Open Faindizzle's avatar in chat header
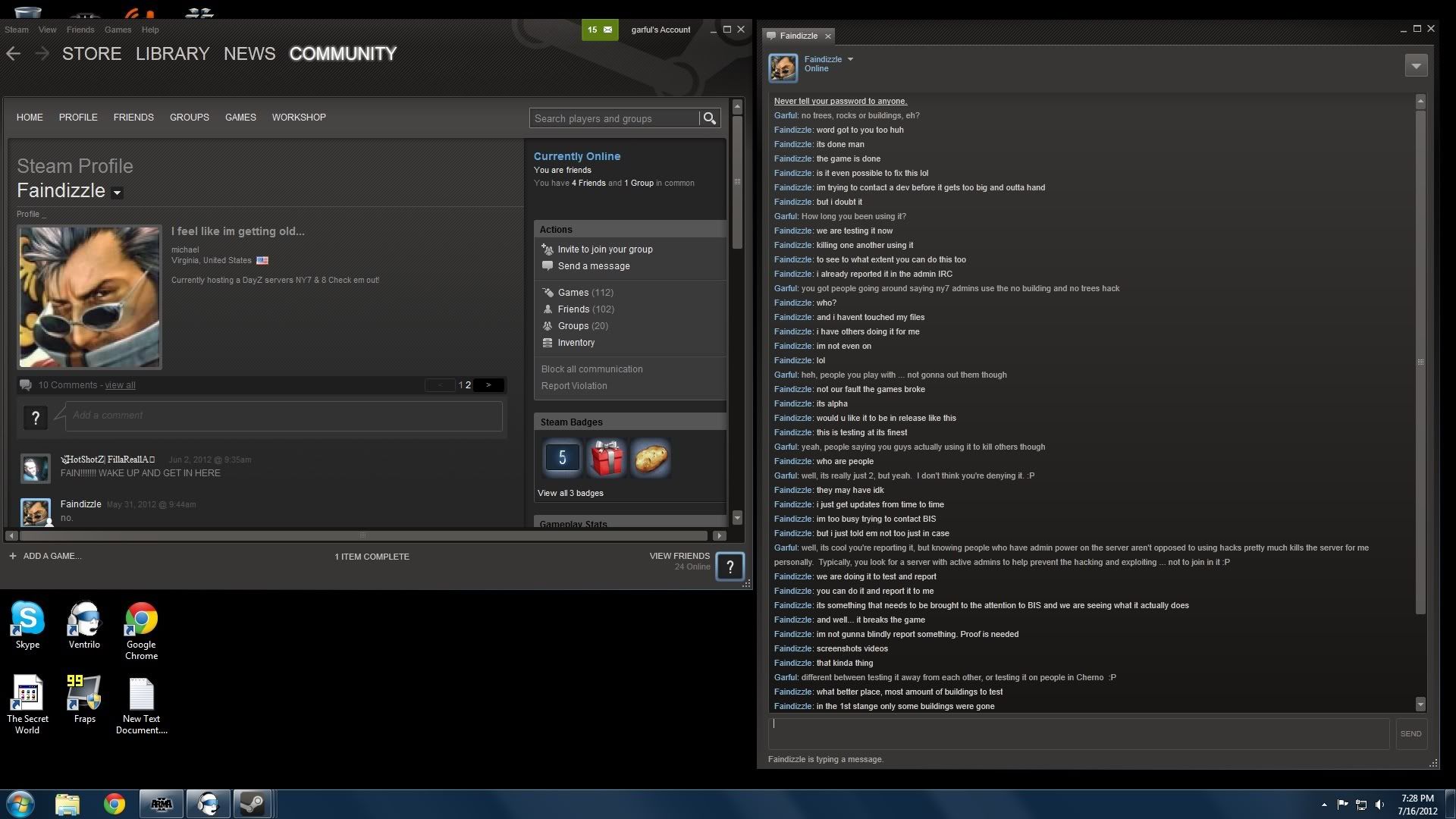1456x819 pixels. click(x=783, y=67)
